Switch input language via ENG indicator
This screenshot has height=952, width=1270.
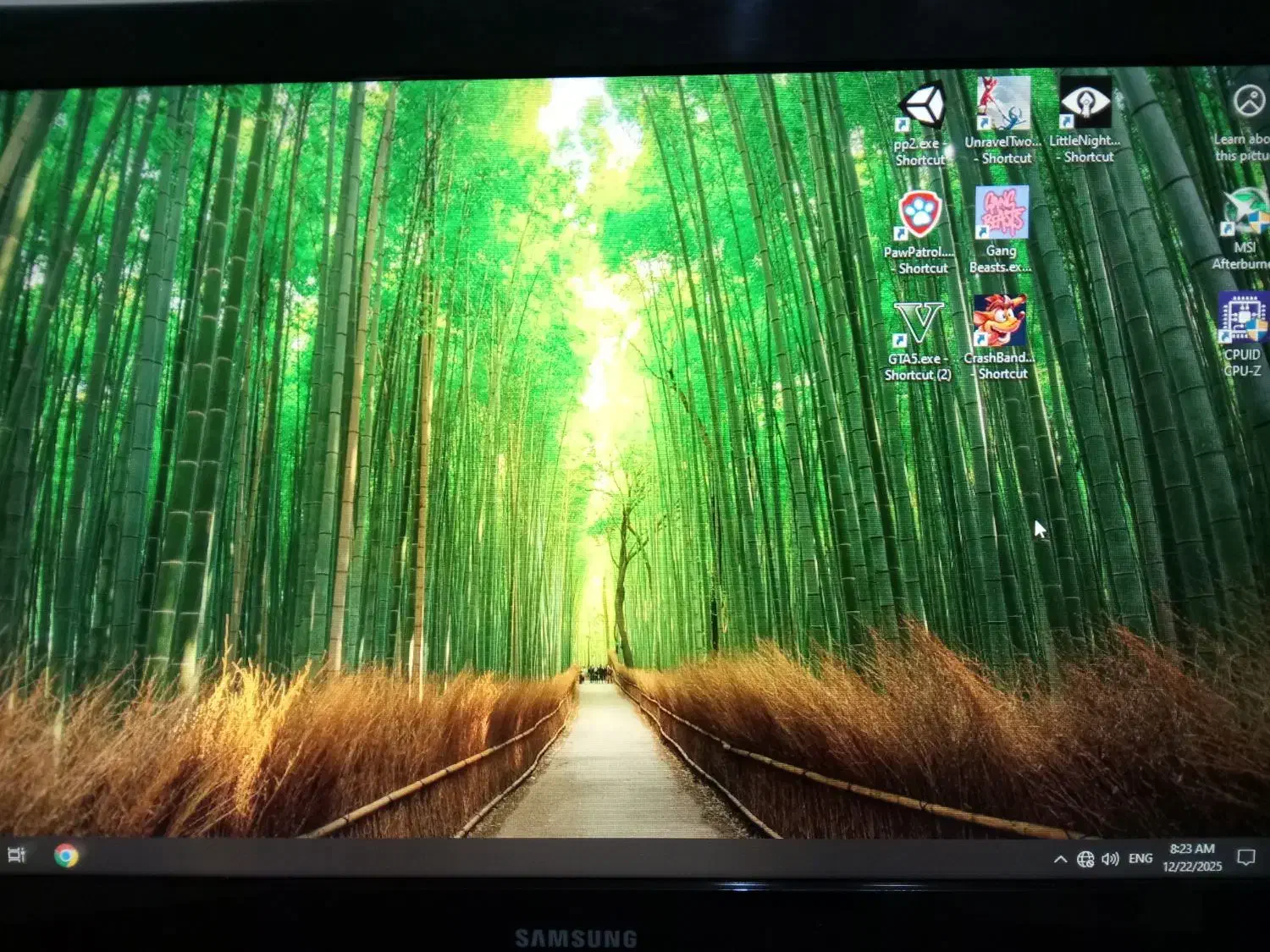[x=1140, y=858]
